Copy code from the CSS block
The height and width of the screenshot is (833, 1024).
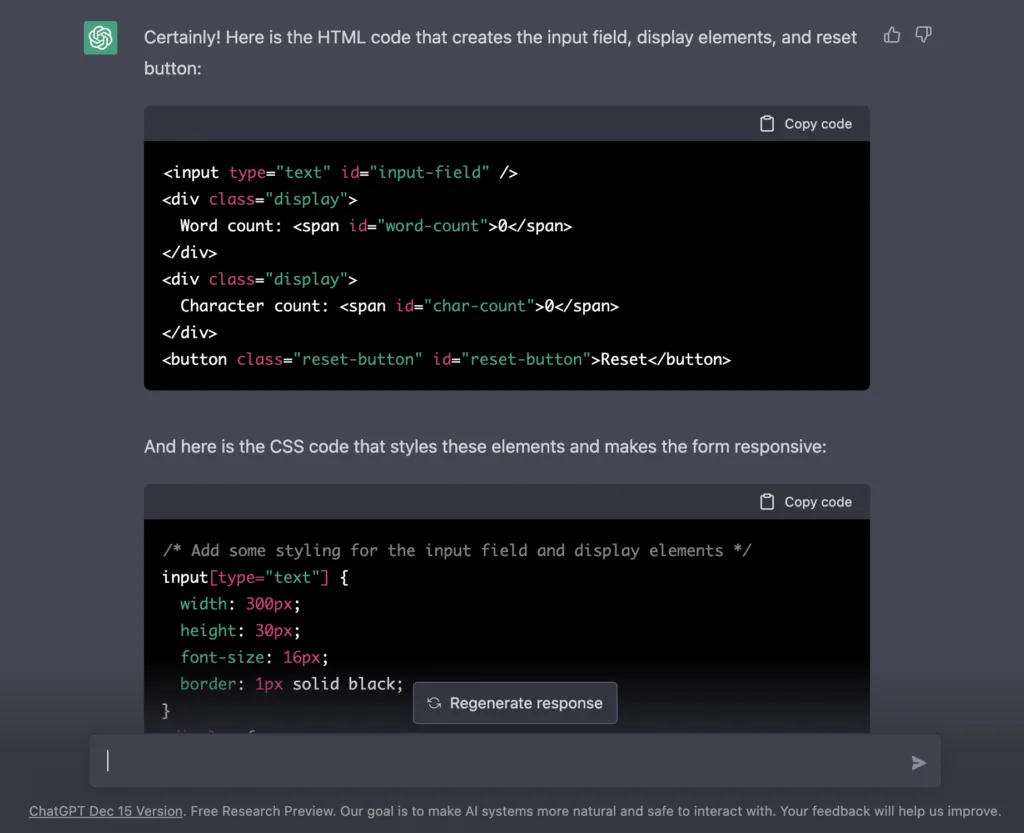click(806, 501)
